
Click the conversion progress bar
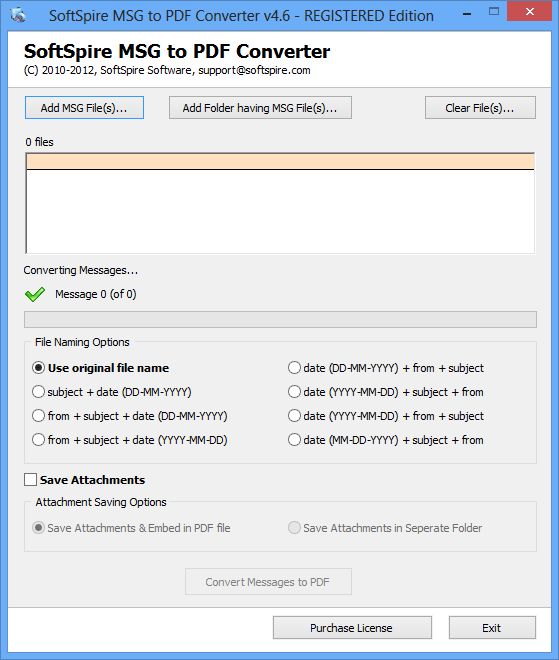pos(280,319)
